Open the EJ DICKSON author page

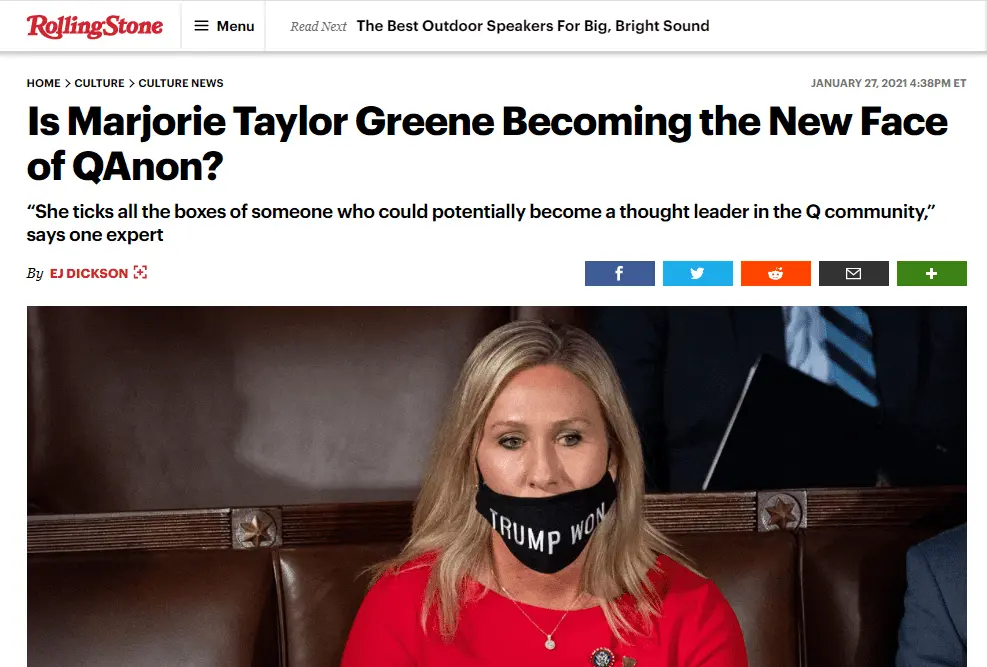89,273
